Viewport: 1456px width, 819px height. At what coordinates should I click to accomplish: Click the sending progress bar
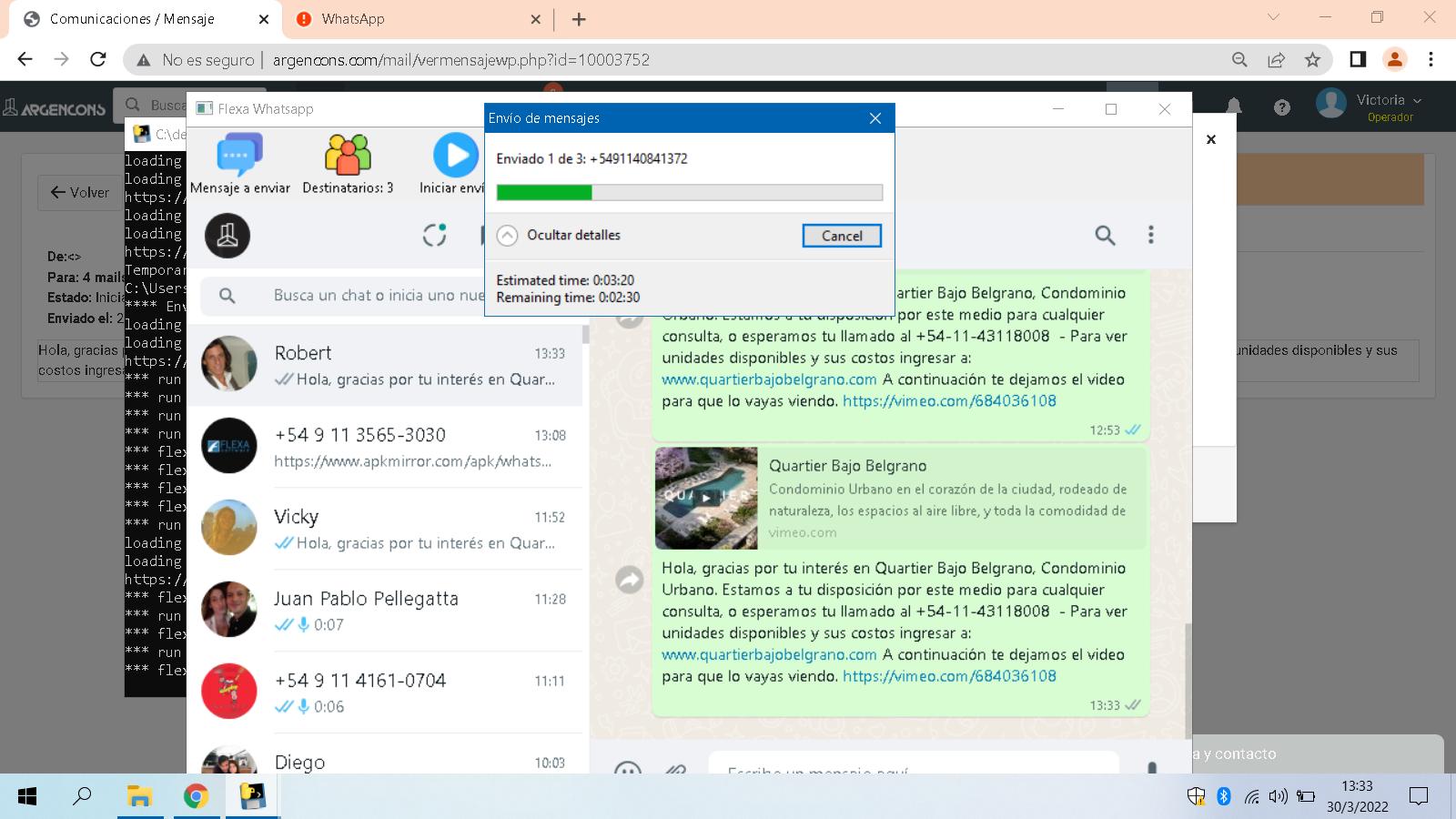(689, 192)
